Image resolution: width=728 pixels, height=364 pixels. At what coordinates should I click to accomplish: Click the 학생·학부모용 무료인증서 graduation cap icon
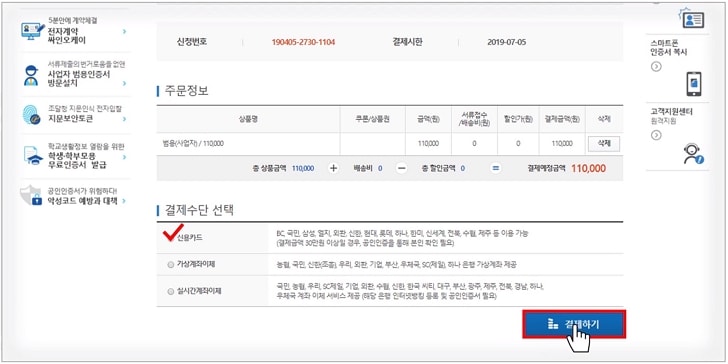[33, 156]
